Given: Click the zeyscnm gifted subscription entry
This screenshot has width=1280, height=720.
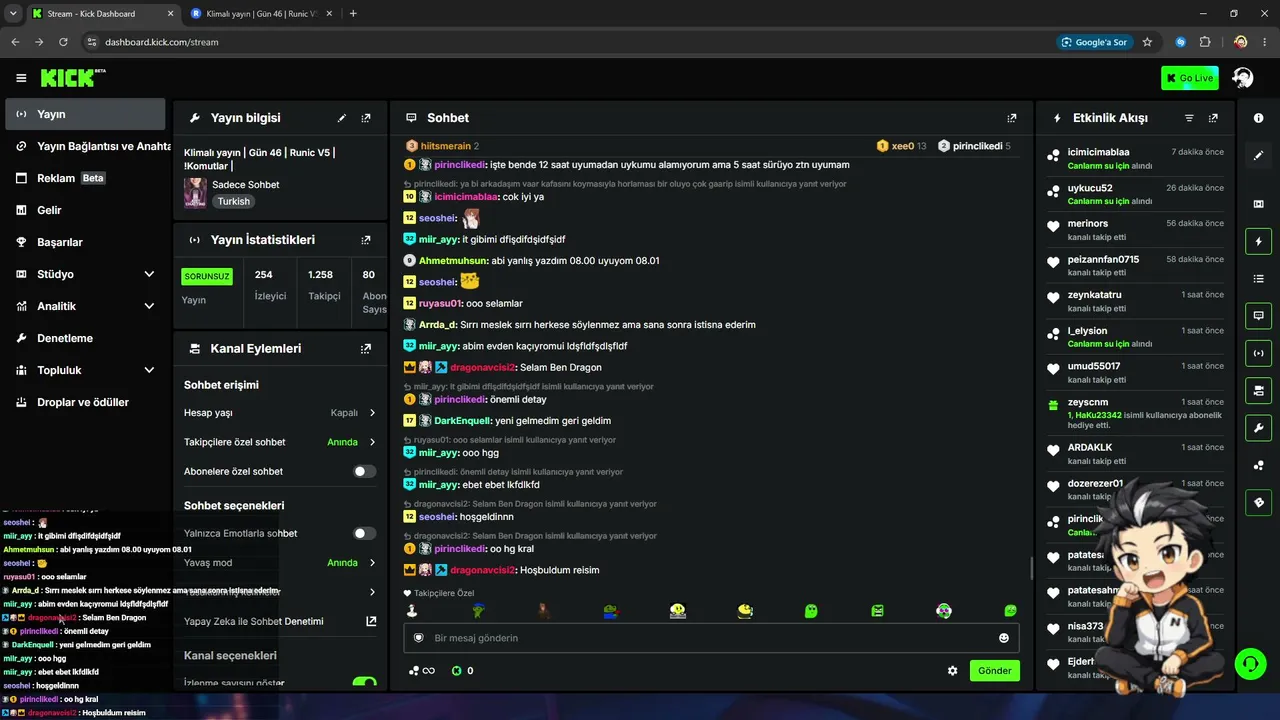Looking at the screenshot, I should point(1136,414).
